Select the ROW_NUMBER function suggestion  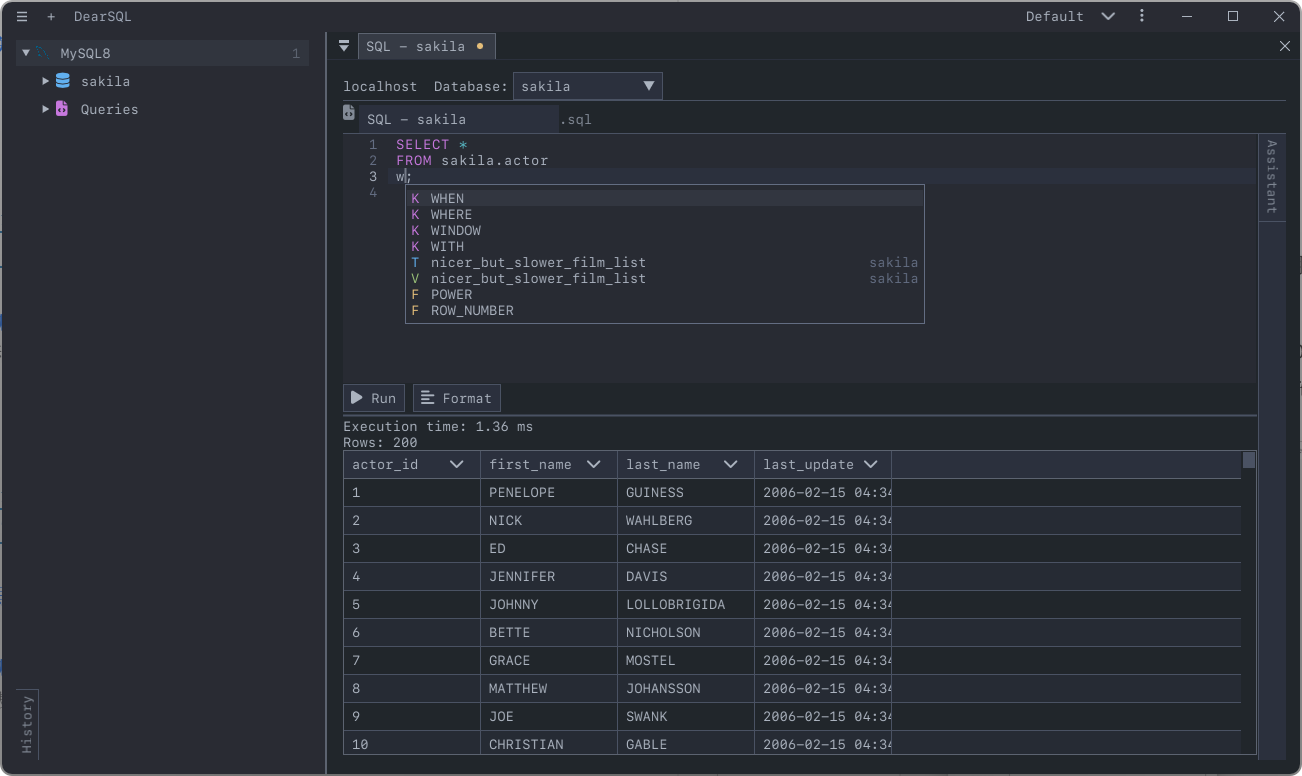coord(664,311)
